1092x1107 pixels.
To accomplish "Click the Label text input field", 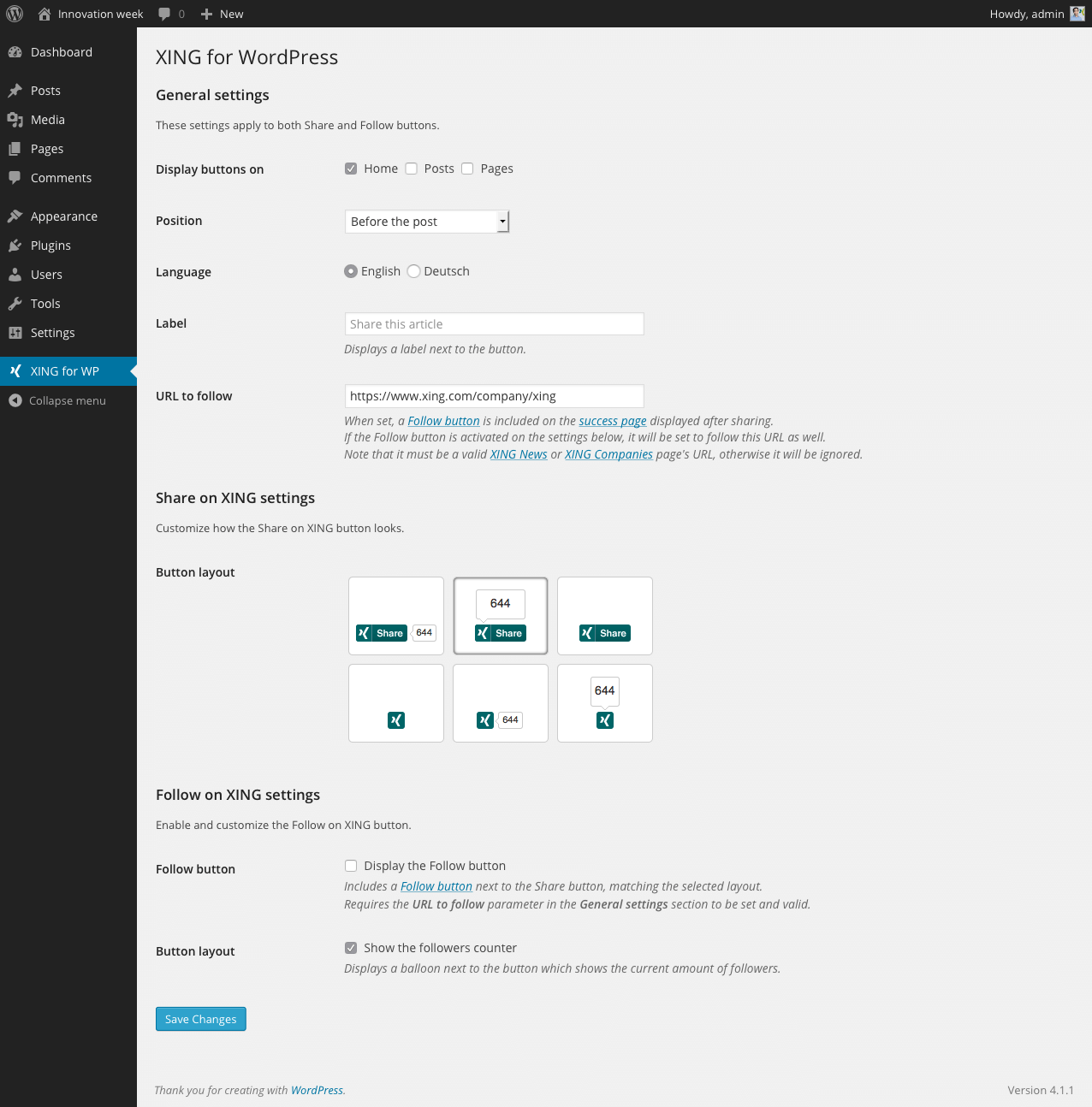I will 494,324.
